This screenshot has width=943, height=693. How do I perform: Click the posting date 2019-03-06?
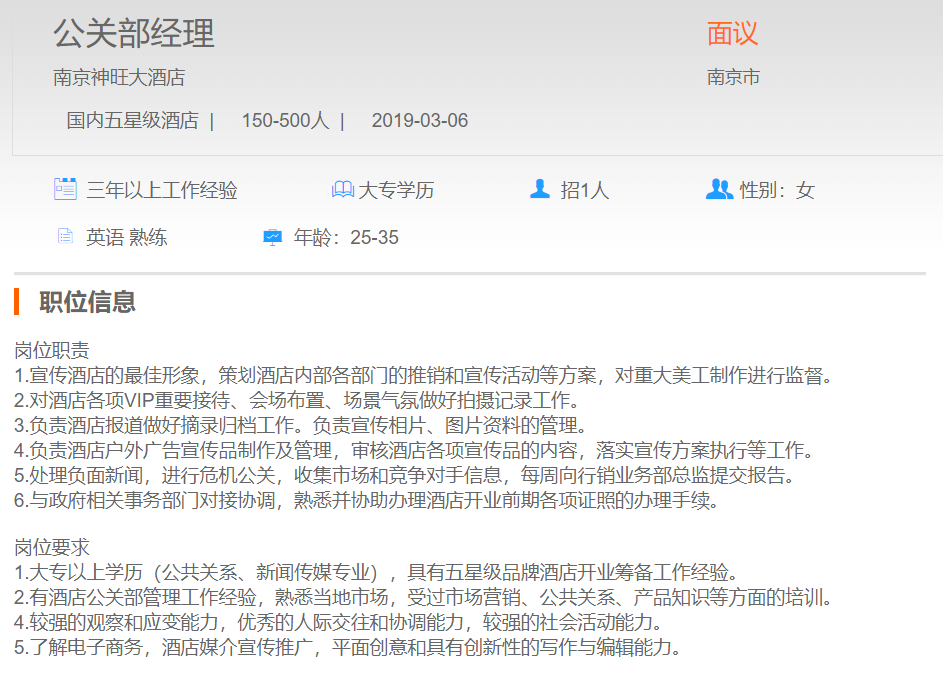[x=419, y=121]
